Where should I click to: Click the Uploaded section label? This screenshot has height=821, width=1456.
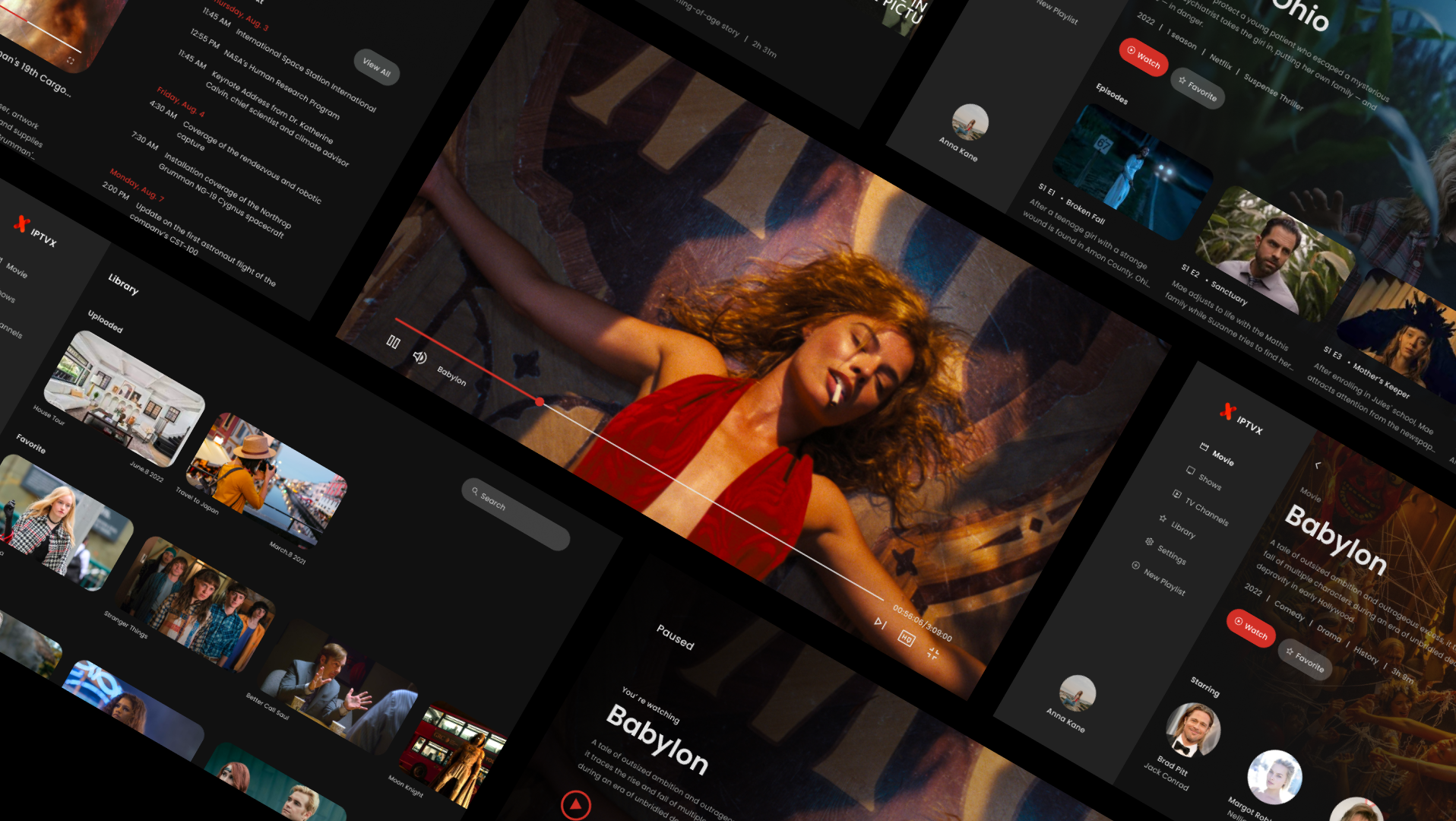pos(105,322)
